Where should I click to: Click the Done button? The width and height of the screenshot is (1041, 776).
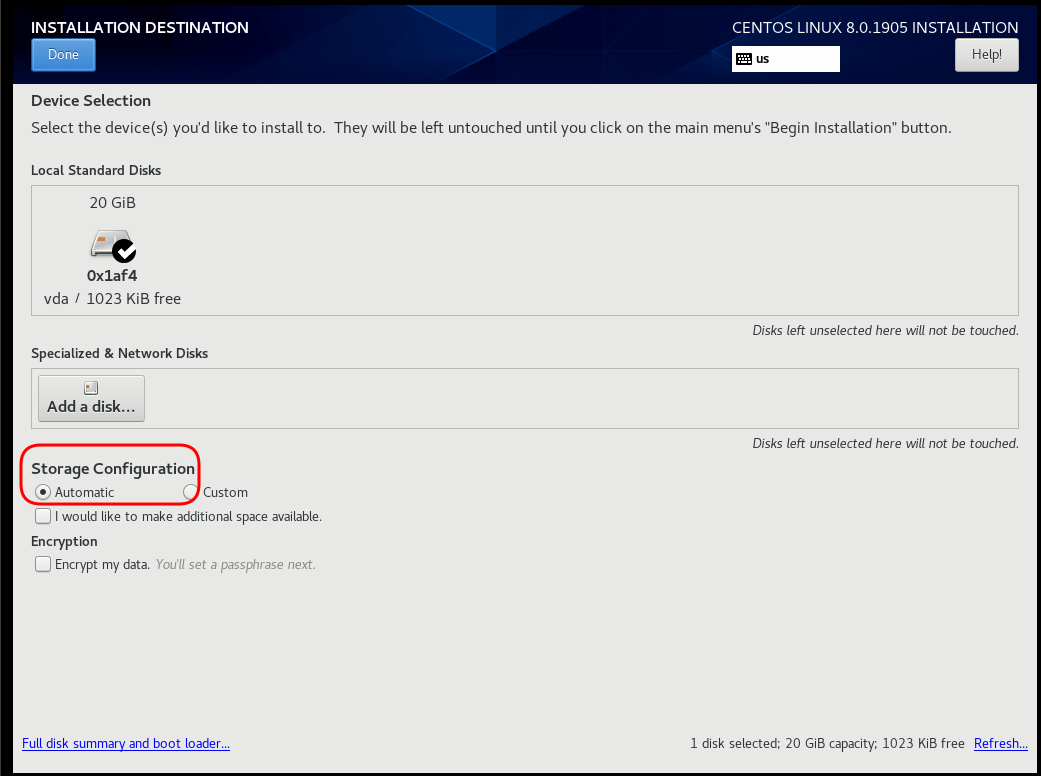[62, 54]
